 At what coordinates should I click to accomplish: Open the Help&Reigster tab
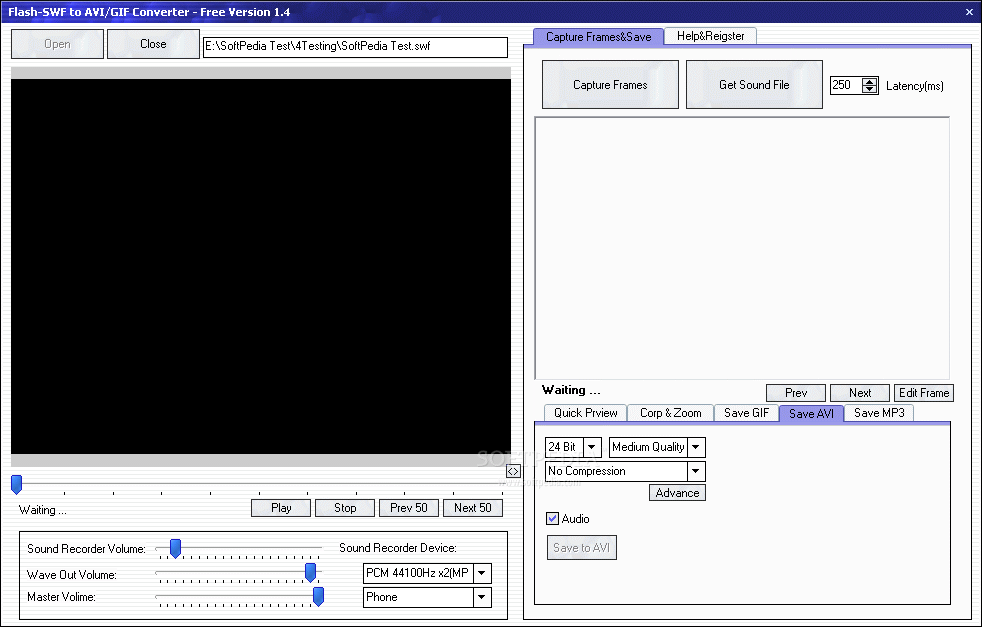[710, 36]
